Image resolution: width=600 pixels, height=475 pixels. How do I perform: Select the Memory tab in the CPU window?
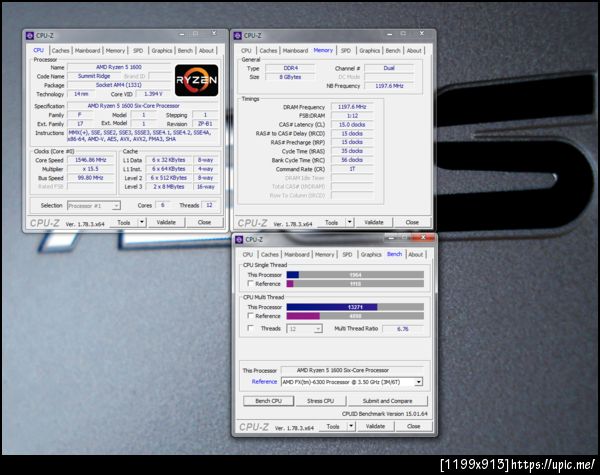pyautogui.click(x=115, y=51)
